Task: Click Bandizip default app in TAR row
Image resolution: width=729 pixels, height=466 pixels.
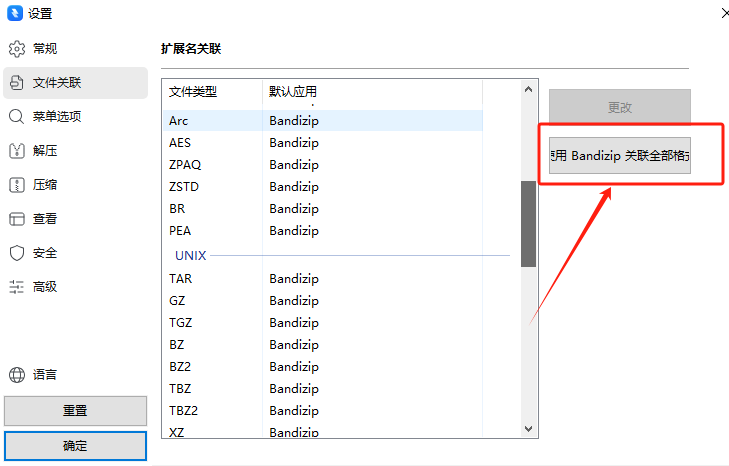Action: 294,279
